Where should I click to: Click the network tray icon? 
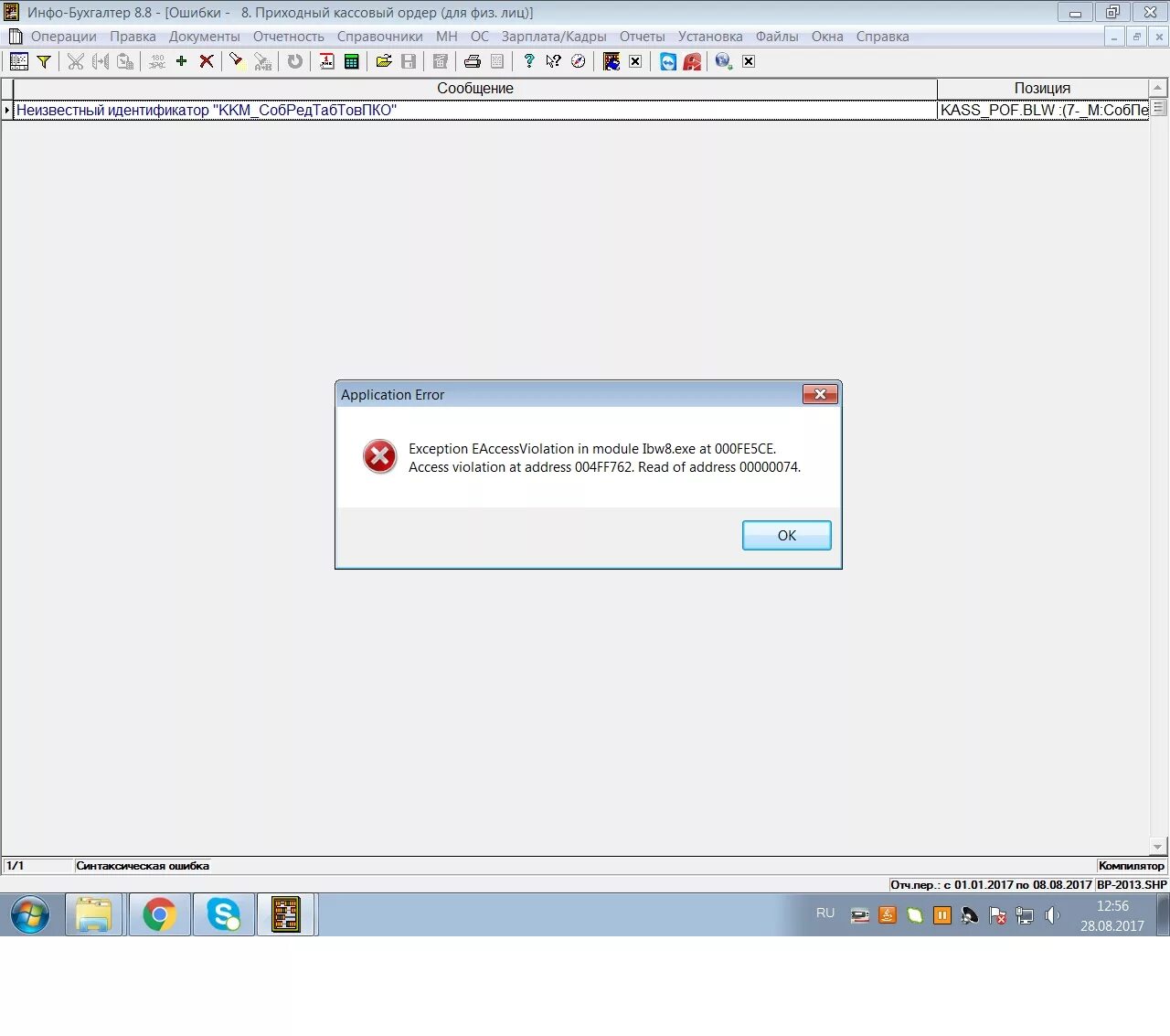pyautogui.click(x=1025, y=915)
